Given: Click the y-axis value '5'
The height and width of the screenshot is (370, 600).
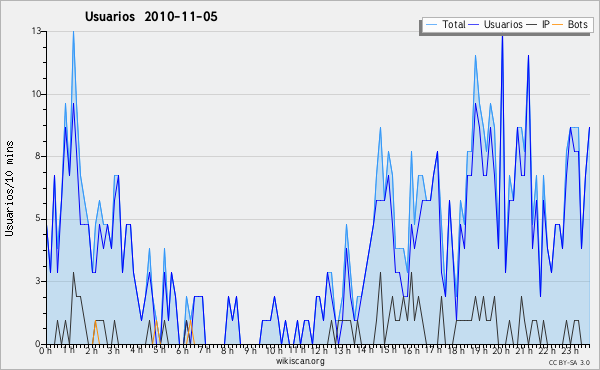Looking at the screenshot, I should (39, 219).
